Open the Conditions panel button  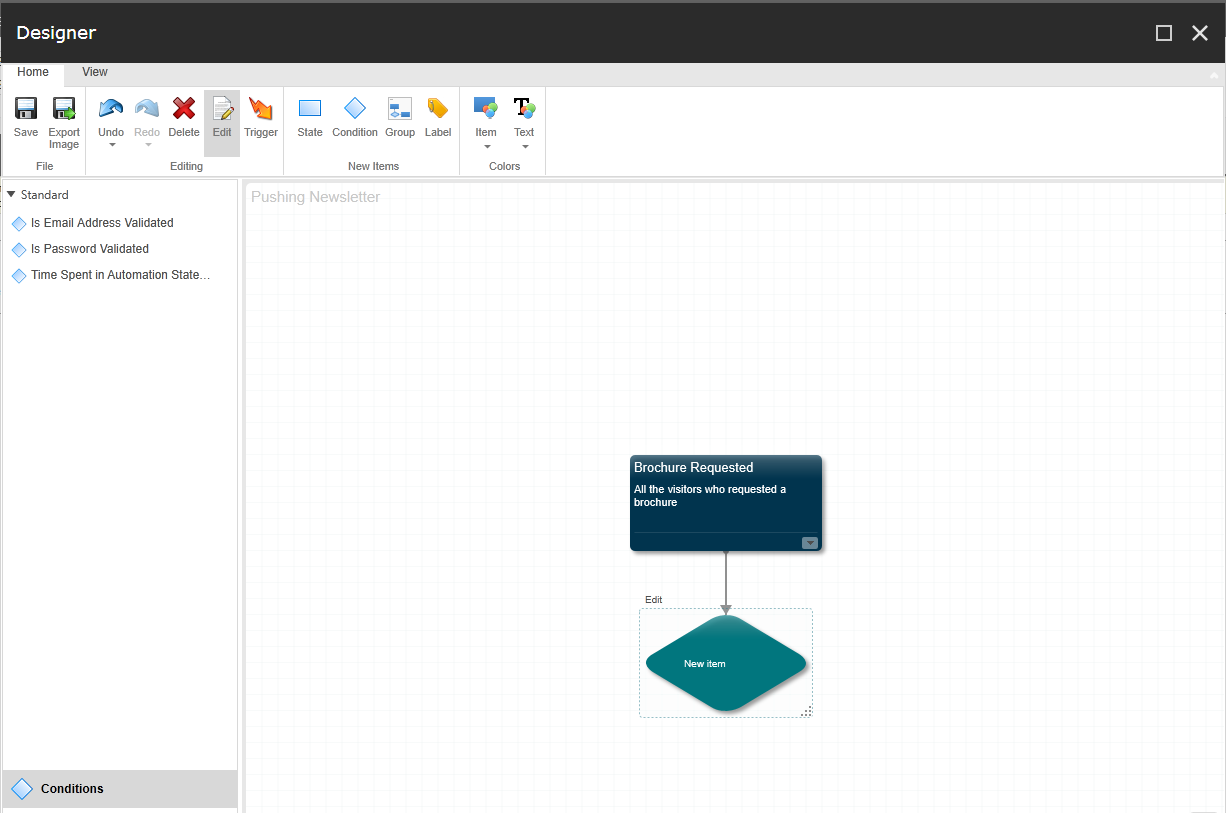pyautogui.click(x=120, y=789)
